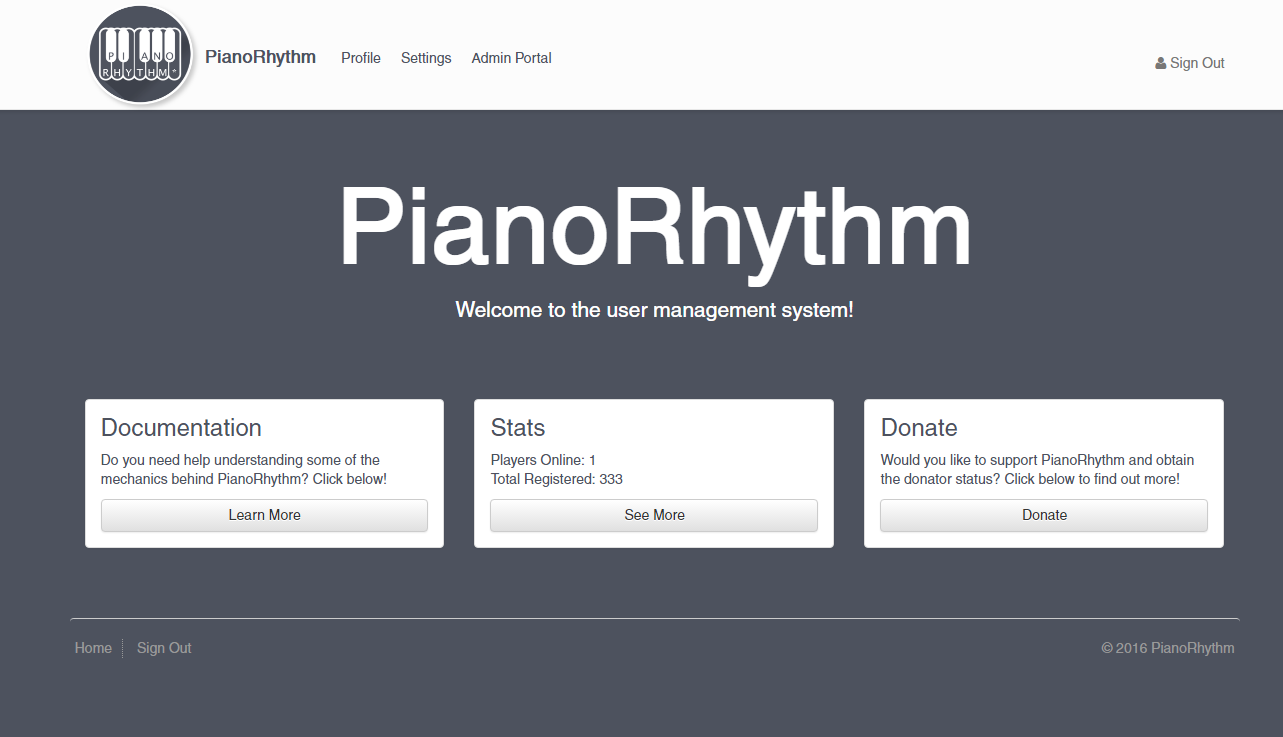Click the PianoRhythm piano keys logo
Viewport: 1283px width, 737px height.
(140, 56)
